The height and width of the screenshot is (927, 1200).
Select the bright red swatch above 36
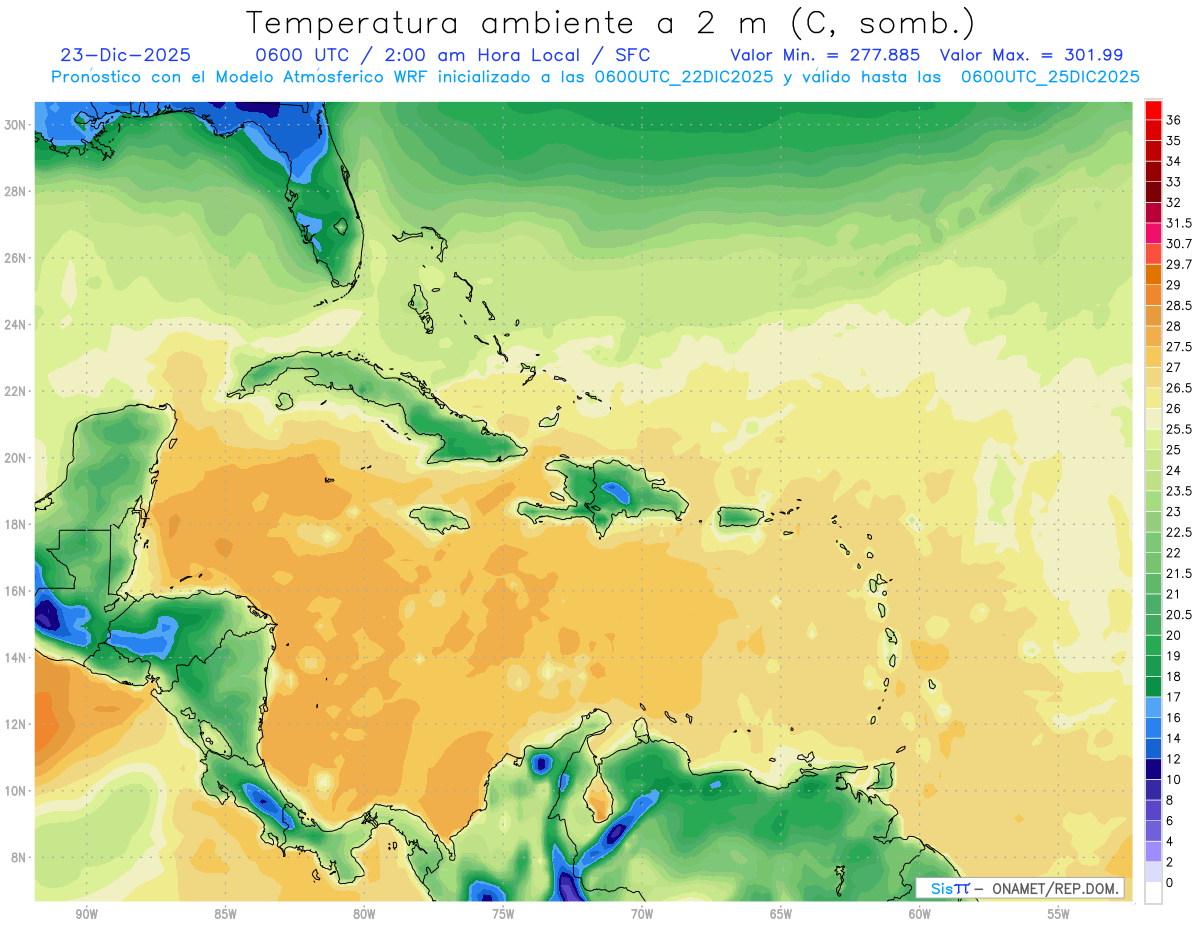pos(1153,111)
